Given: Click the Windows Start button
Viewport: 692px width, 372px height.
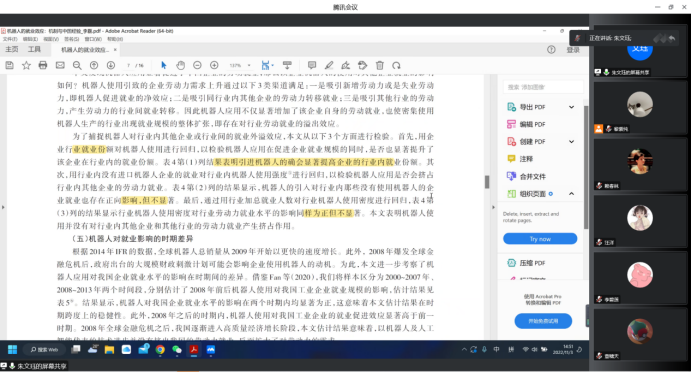Looking at the screenshot, I should coord(12,349).
